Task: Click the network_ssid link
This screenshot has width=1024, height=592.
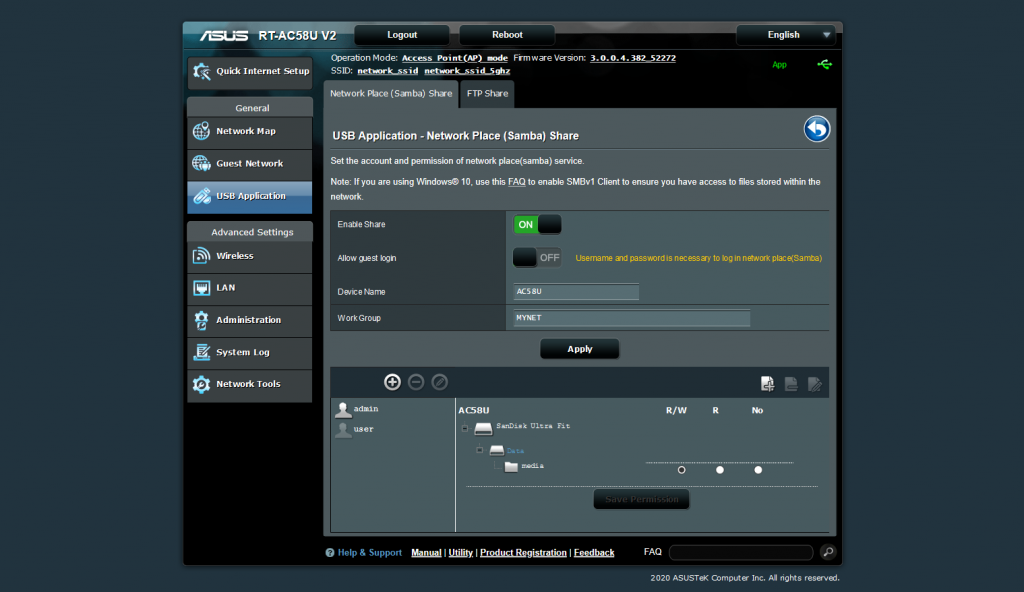Action: click(x=387, y=71)
